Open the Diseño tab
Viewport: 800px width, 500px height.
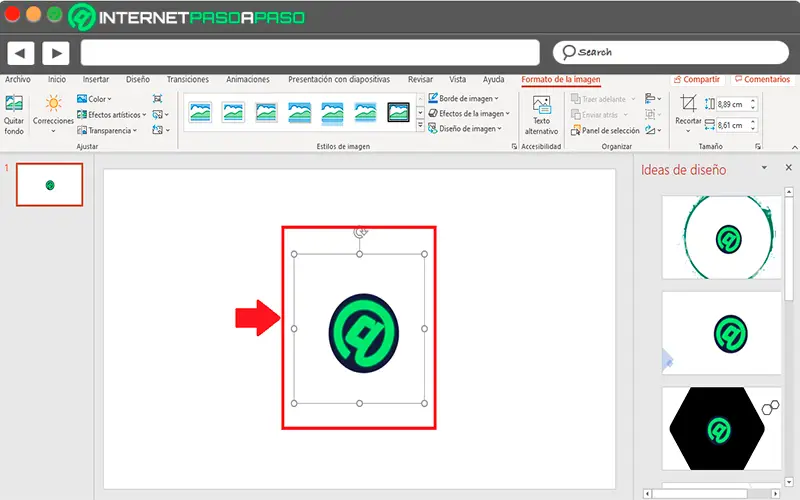tap(138, 79)
